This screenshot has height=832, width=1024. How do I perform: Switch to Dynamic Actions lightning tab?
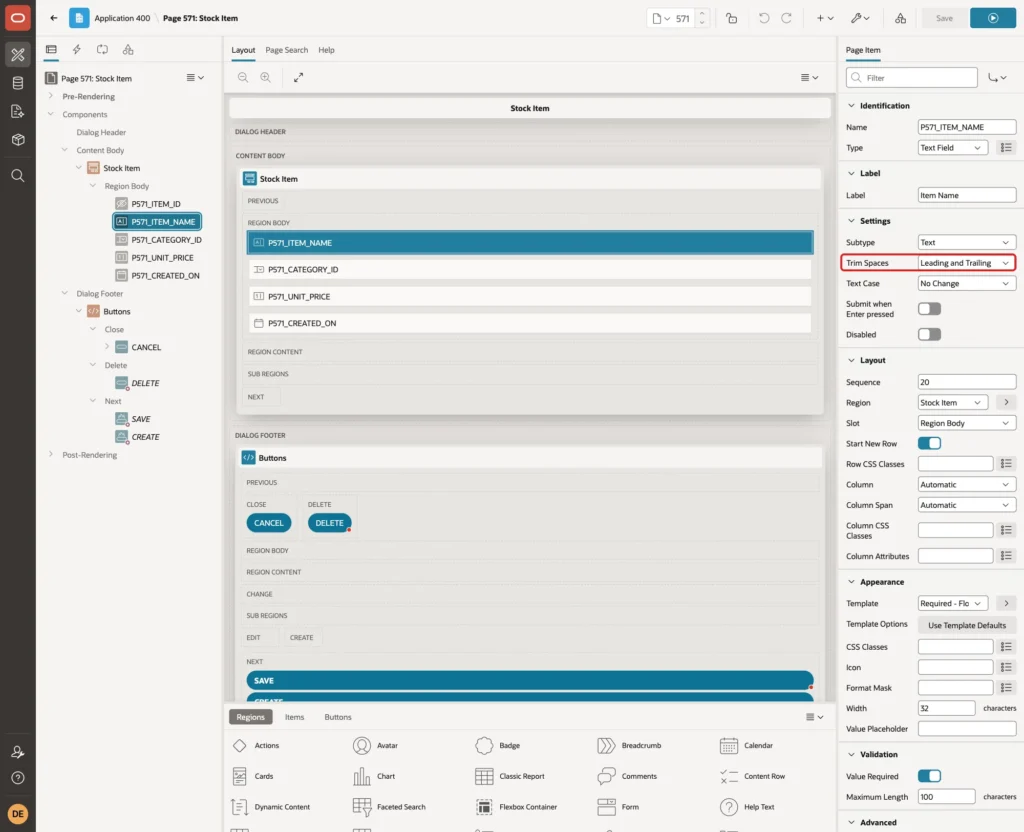tap(76, 50)
